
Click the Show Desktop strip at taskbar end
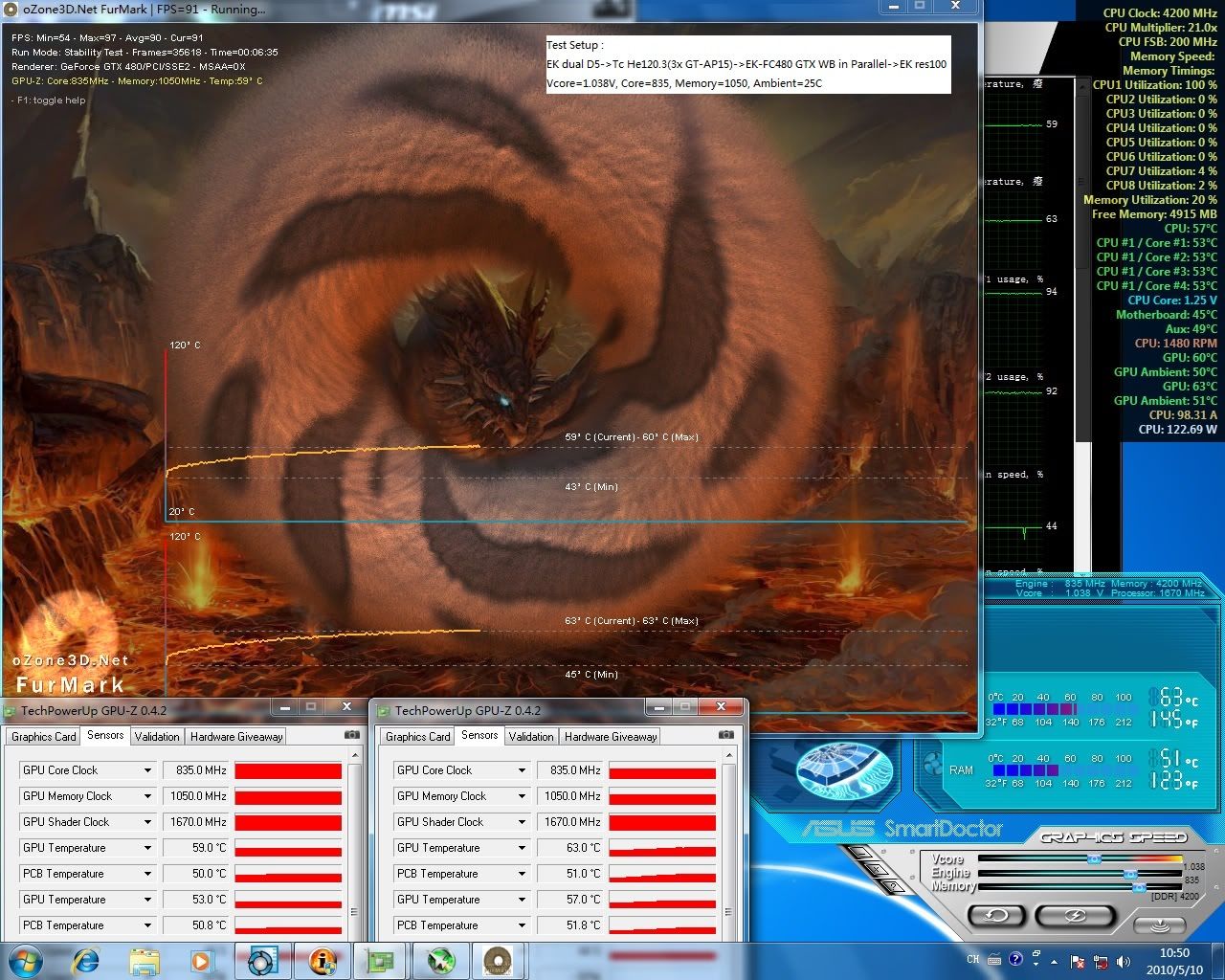click(x=1218, y=960)
